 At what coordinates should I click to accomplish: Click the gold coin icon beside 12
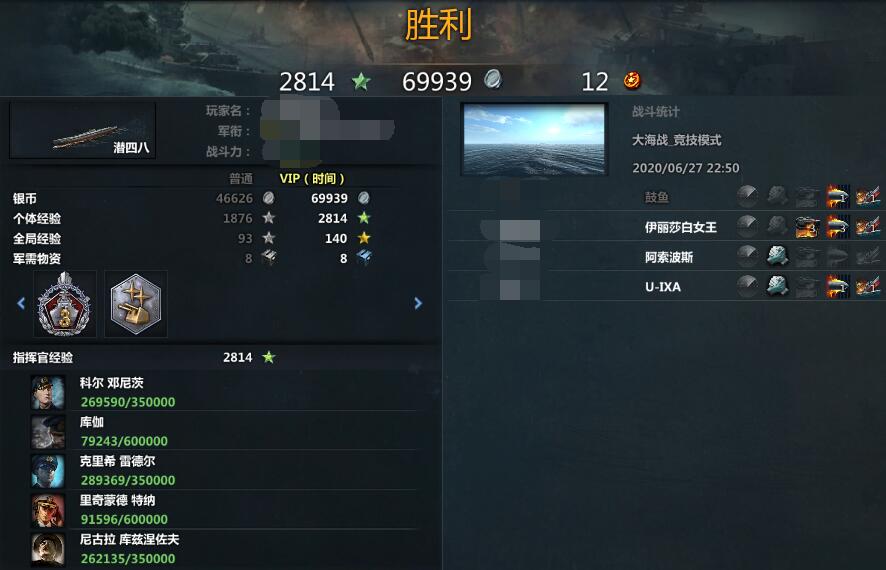pos(632,80)
